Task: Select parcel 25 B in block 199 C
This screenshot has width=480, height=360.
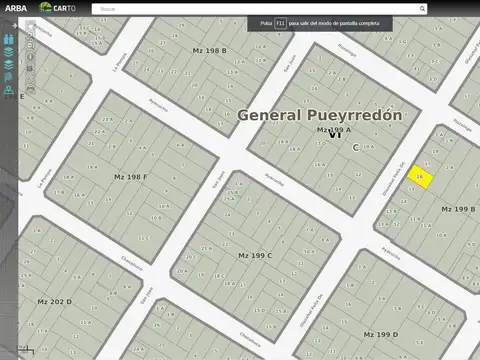Action: pos(233,193)
